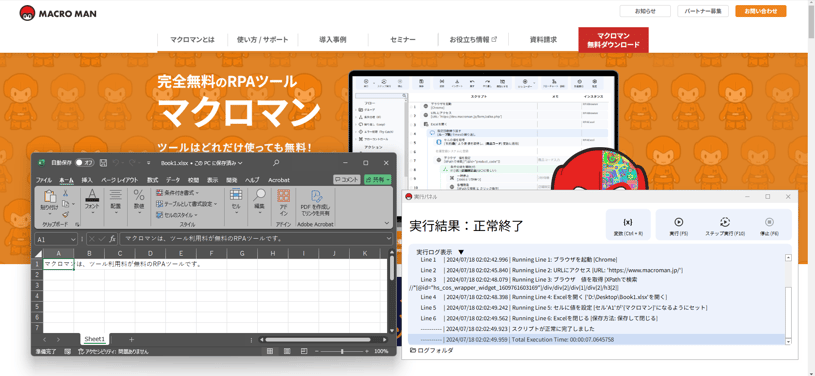Click the Stop (停止 F6) icon

click(x=769, y=222)
